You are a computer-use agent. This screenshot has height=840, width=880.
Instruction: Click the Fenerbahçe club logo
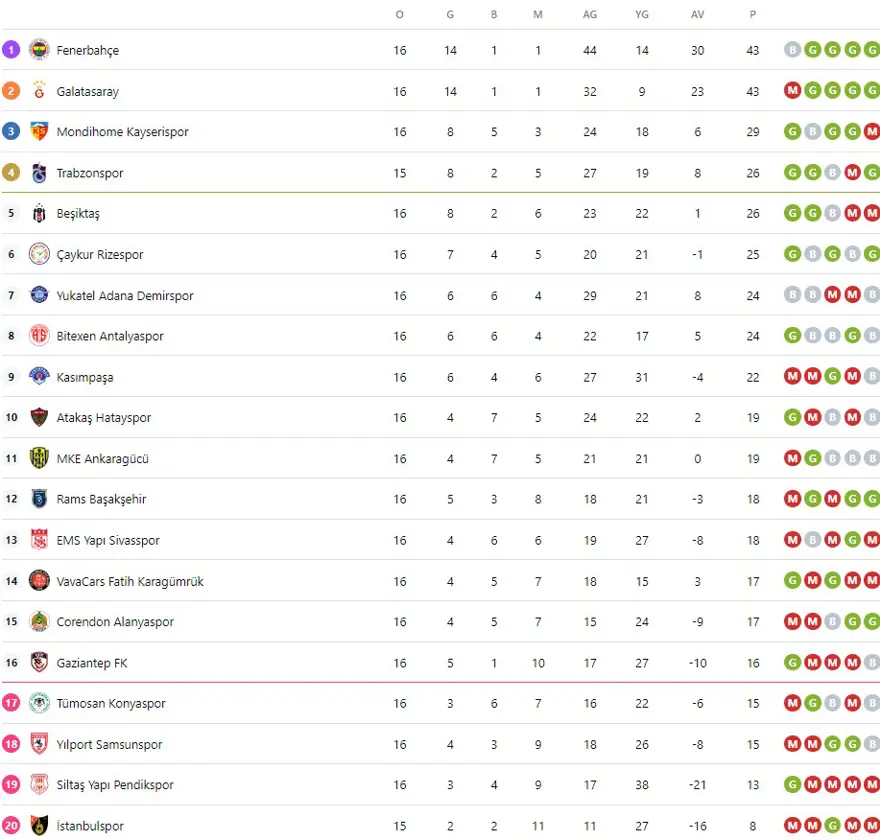pyautogui.click(x=39, y=50)
